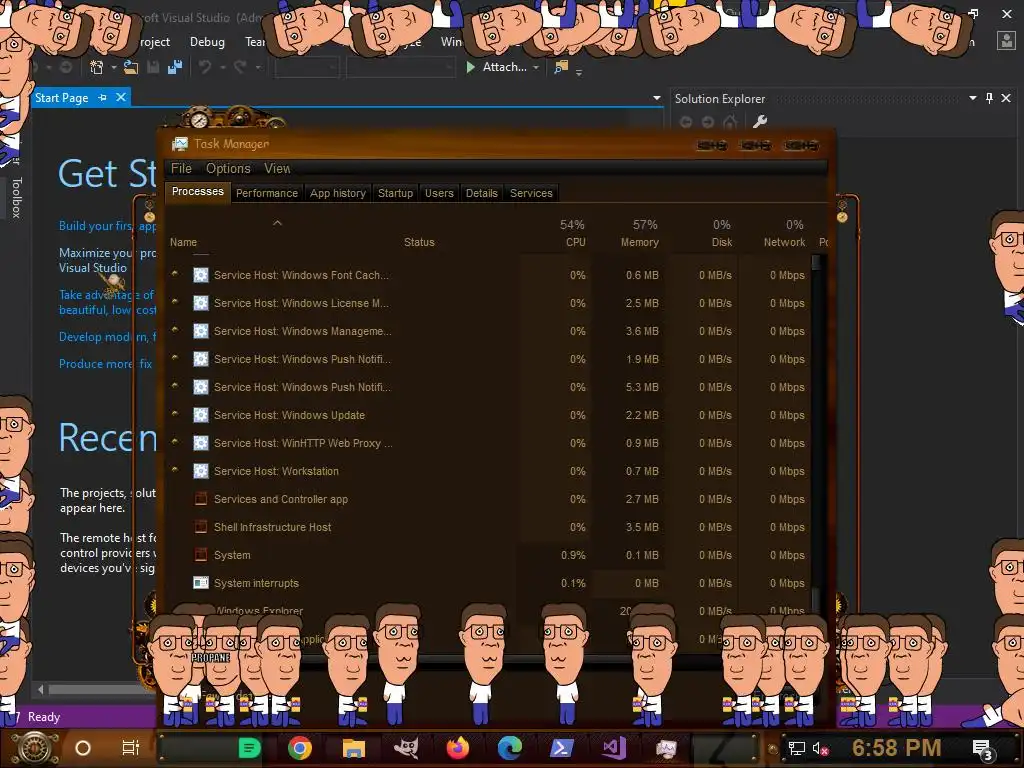Image resolution: width=1024 pixels, height=768 pixels.
Task: Click the Open File folder icon in Visual Studio
Action: coord(131,67)
